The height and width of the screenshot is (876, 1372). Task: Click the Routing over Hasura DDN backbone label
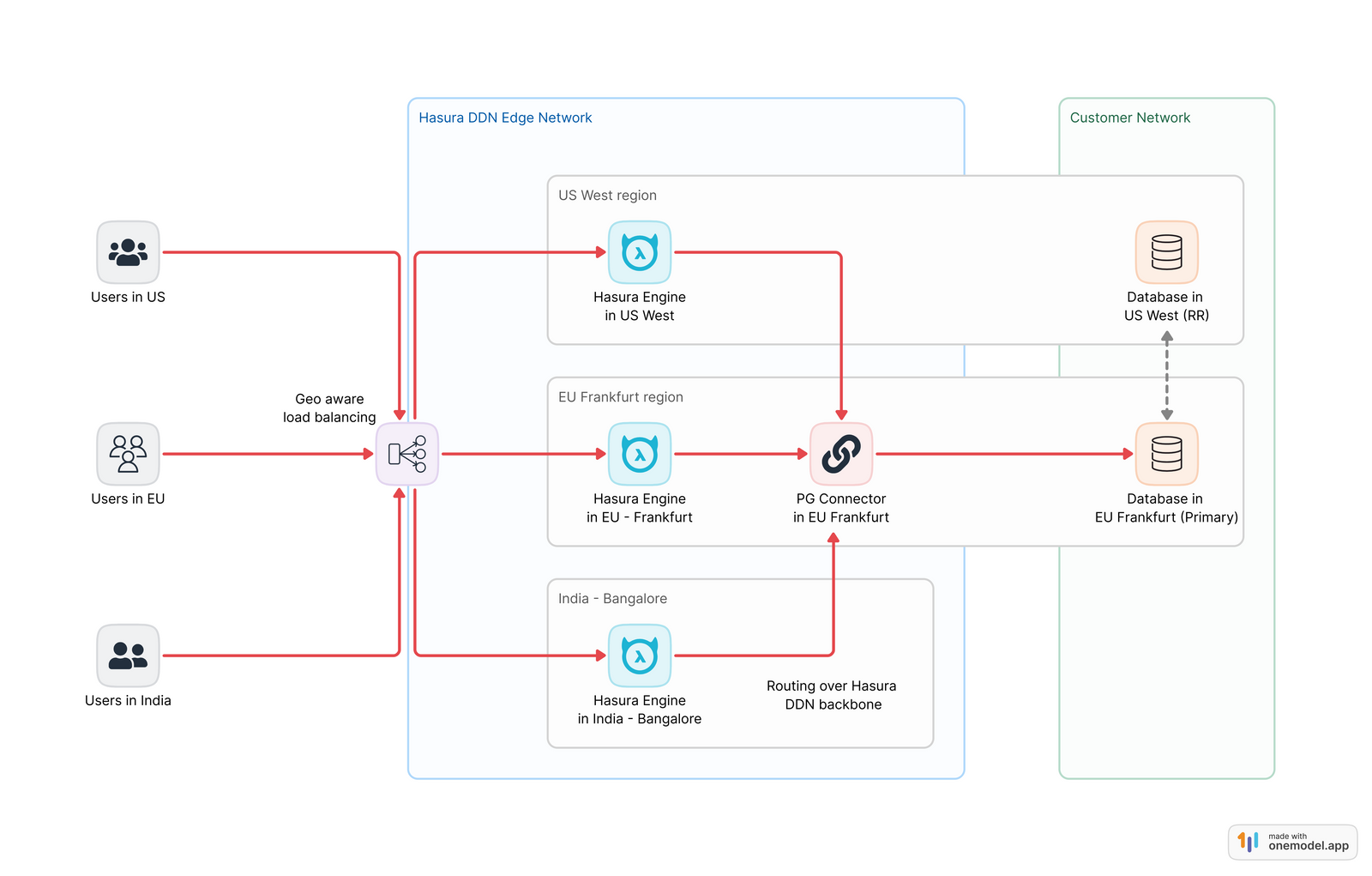832,695
